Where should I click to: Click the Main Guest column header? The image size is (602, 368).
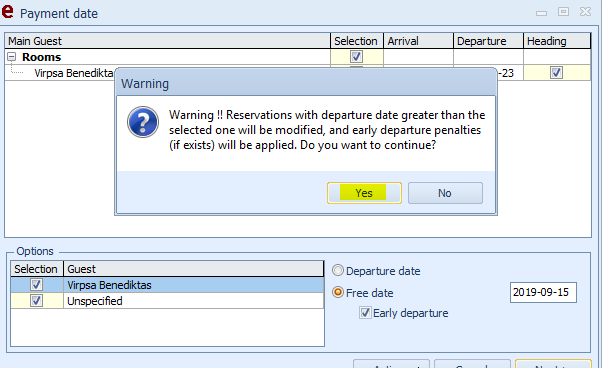tap(167, 41)
